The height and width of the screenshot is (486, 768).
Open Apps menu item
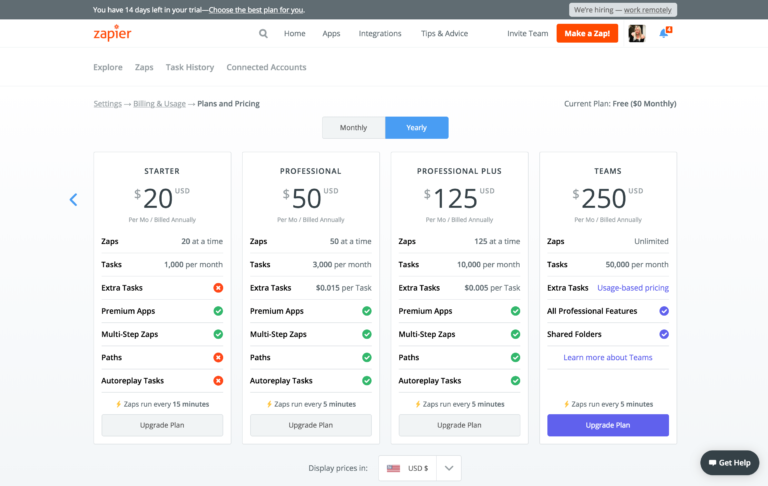pyautogui.click(x=331, y=33)
